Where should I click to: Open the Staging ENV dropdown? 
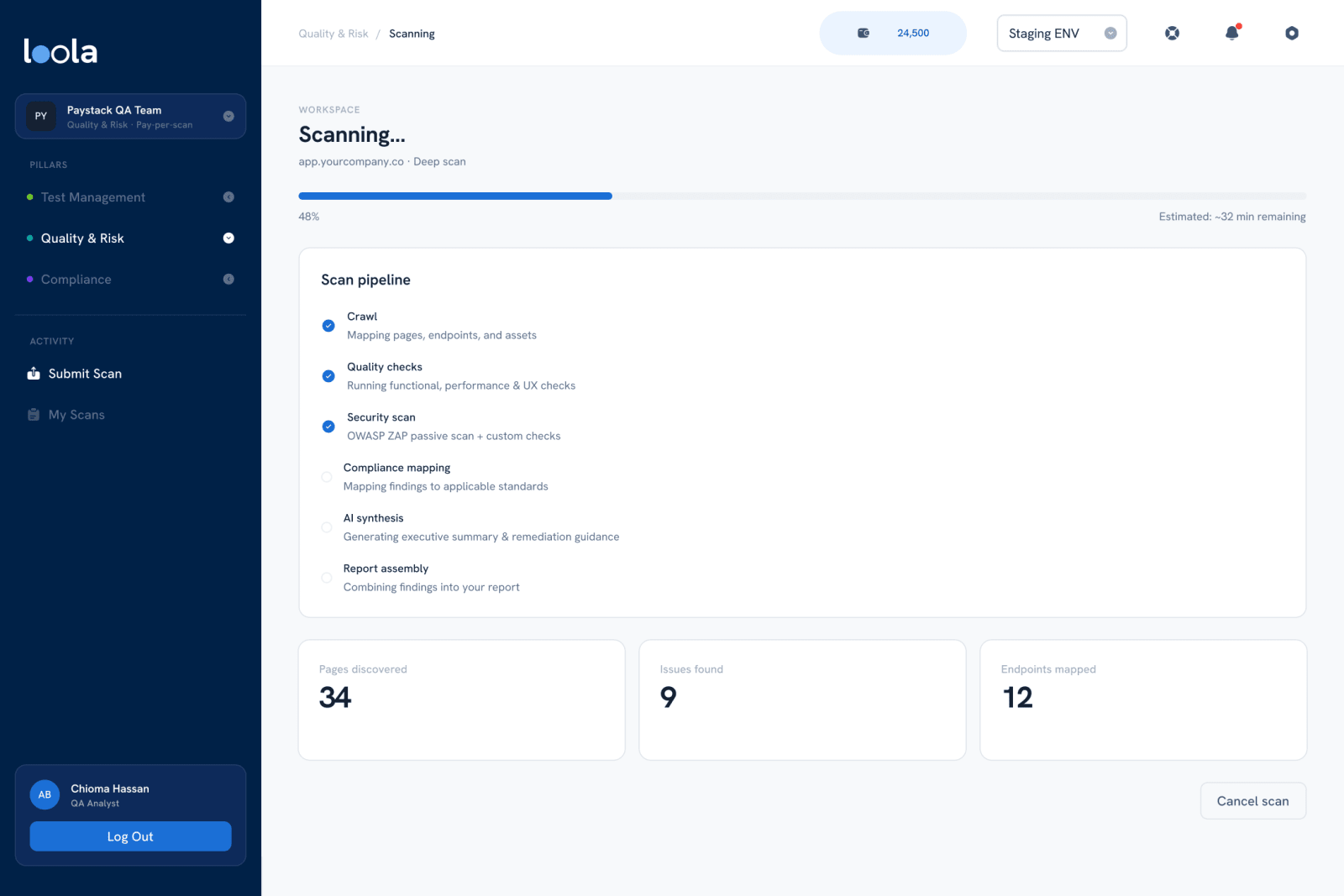(1062, 33)
